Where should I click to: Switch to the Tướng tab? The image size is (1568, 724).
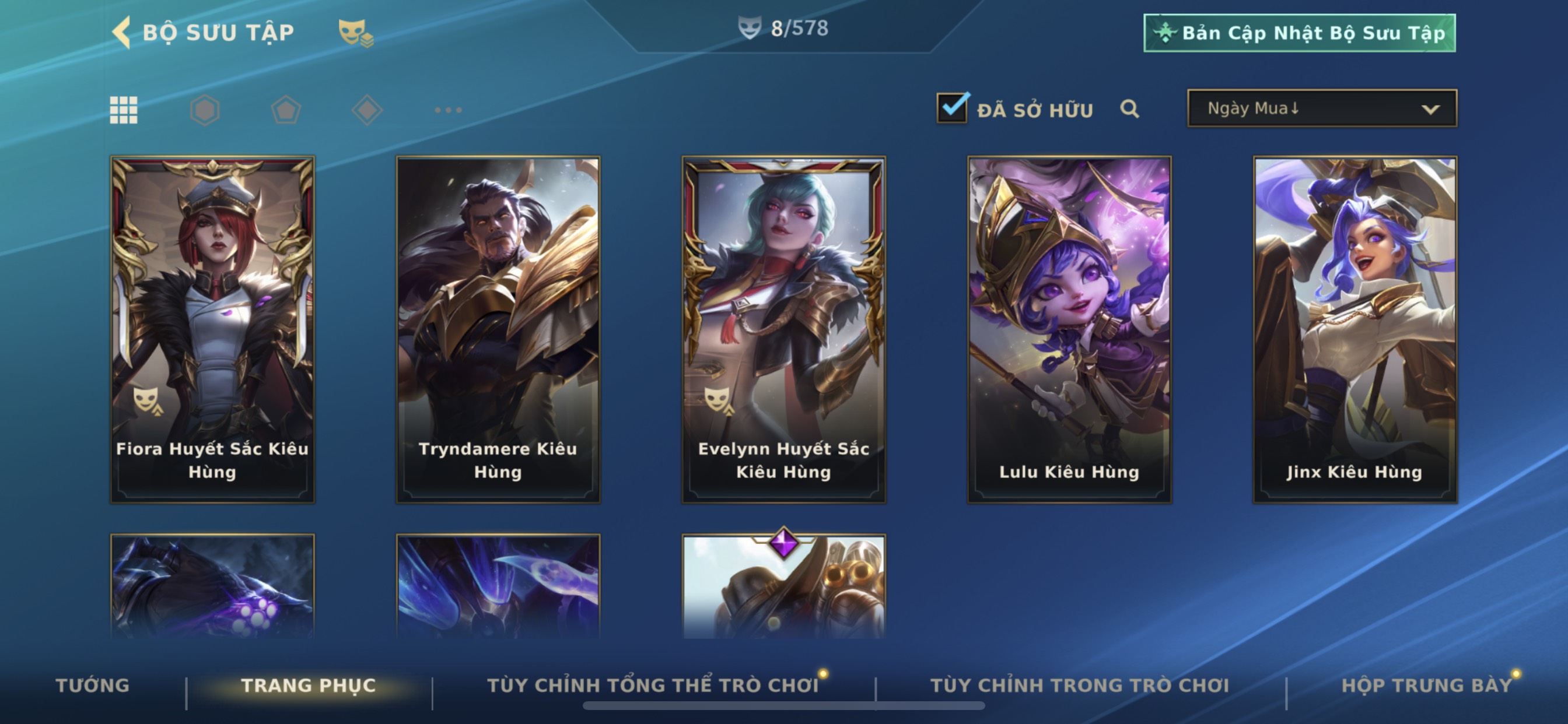click(x=93, y=685)
